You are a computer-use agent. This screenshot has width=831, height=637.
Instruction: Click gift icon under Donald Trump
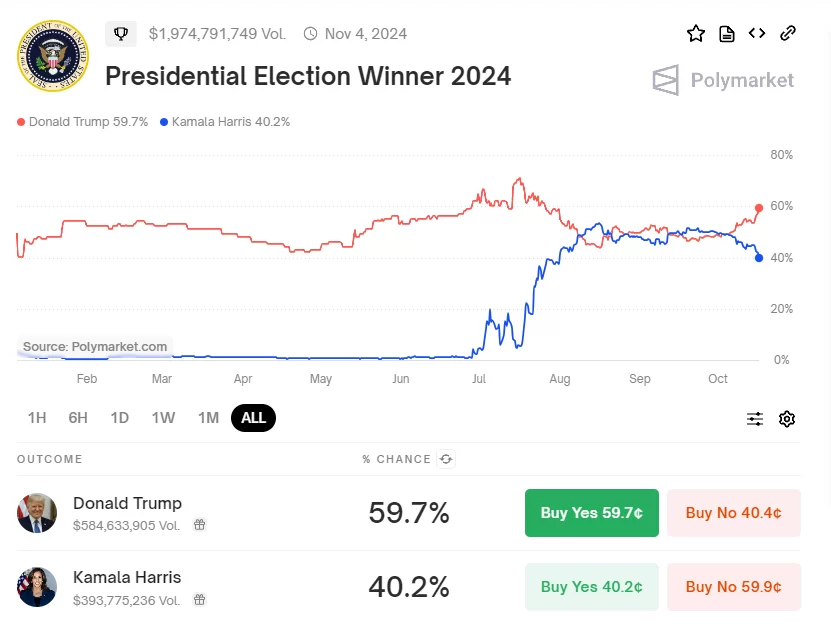200,524
